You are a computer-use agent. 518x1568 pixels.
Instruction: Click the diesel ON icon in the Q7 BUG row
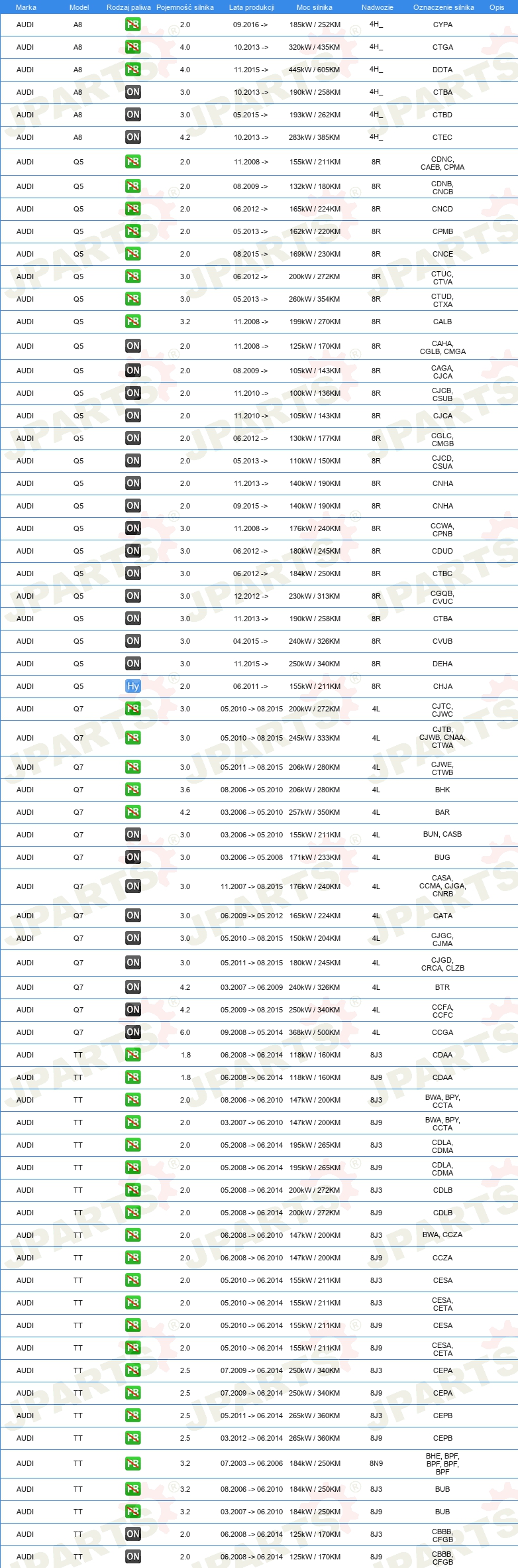[133, 857]
